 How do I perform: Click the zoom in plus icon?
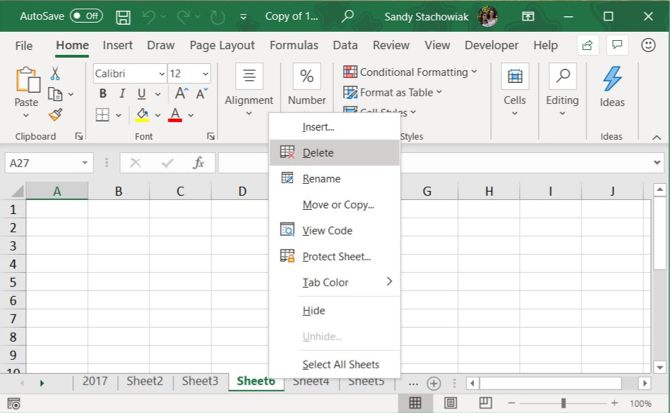614,403
